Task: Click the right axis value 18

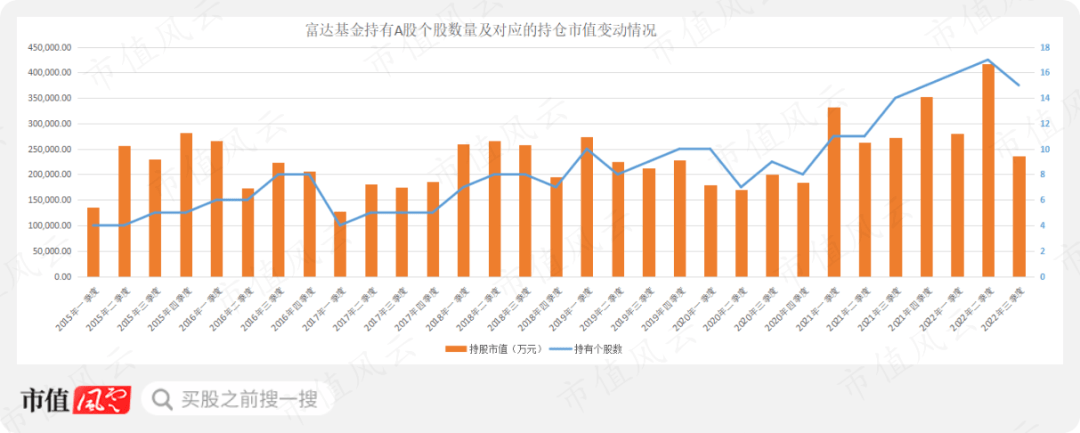Action: (1045, 47)
